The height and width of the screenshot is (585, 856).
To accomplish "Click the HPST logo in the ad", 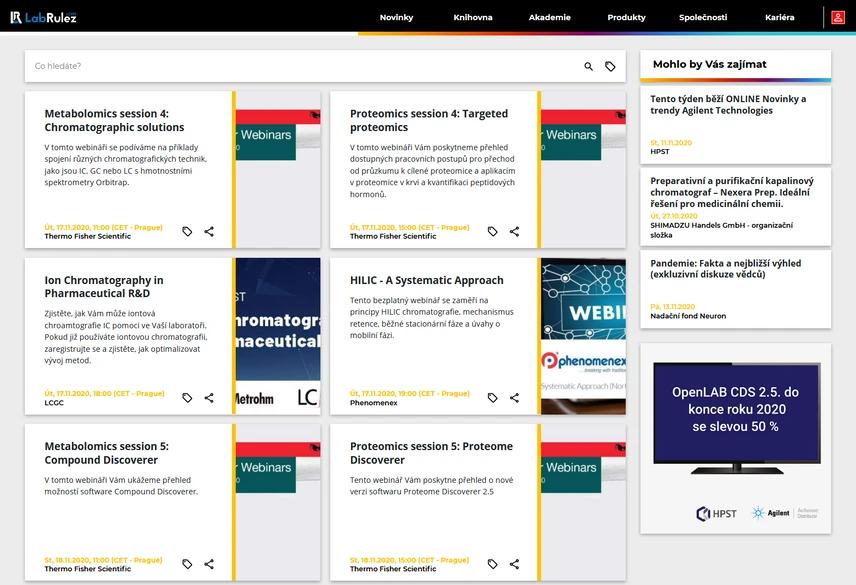I will (x=716, y=514).
